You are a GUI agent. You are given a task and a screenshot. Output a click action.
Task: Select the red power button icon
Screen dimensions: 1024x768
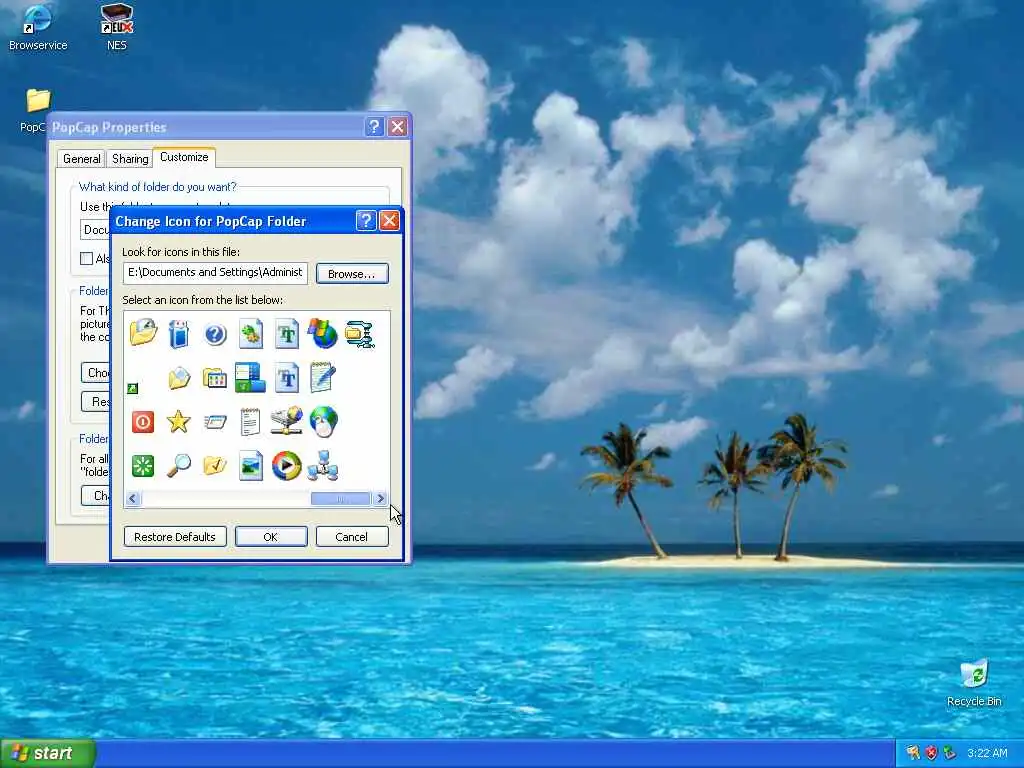click(142, 422)
